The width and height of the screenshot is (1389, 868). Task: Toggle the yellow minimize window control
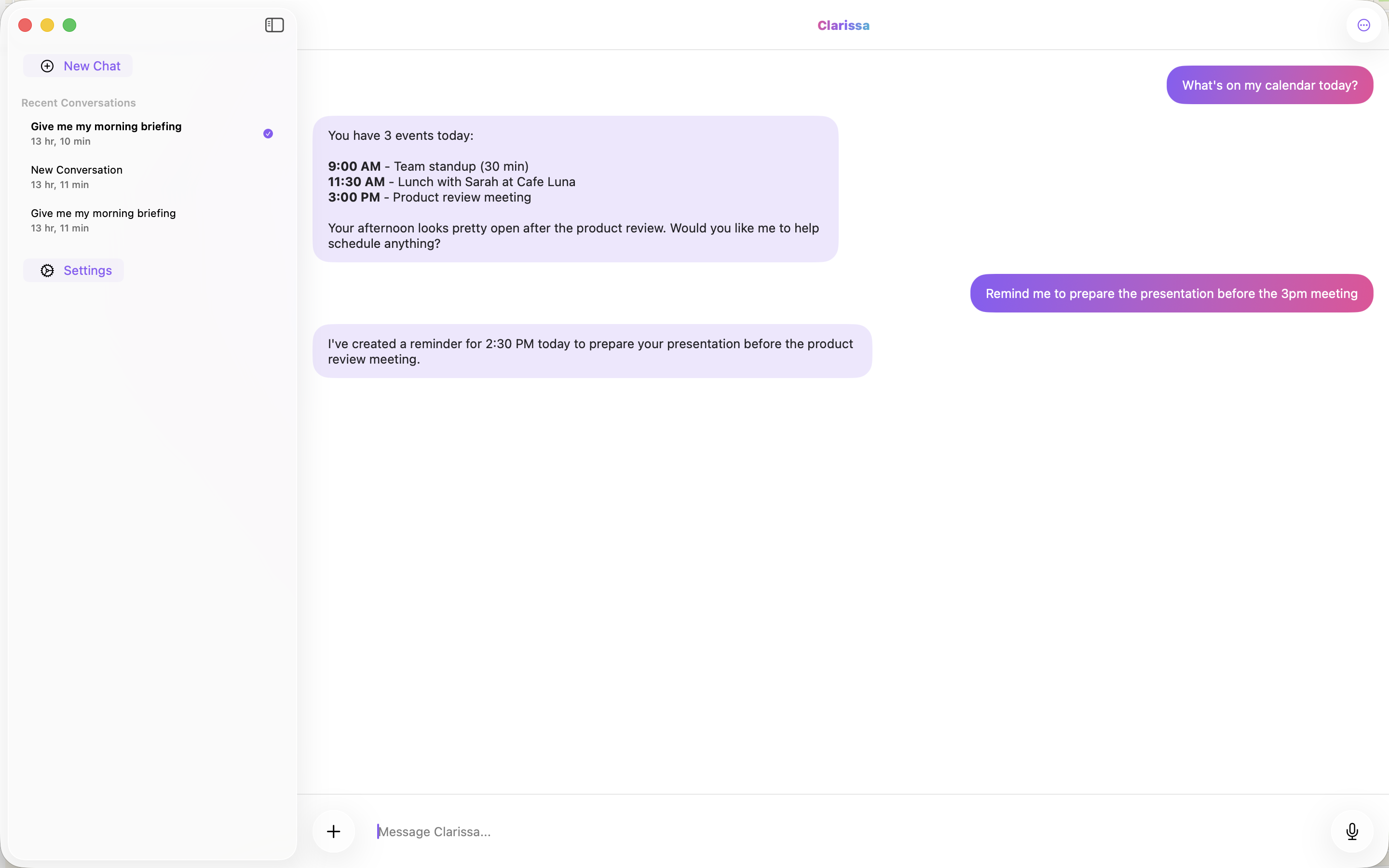click(x=47, y=25)
